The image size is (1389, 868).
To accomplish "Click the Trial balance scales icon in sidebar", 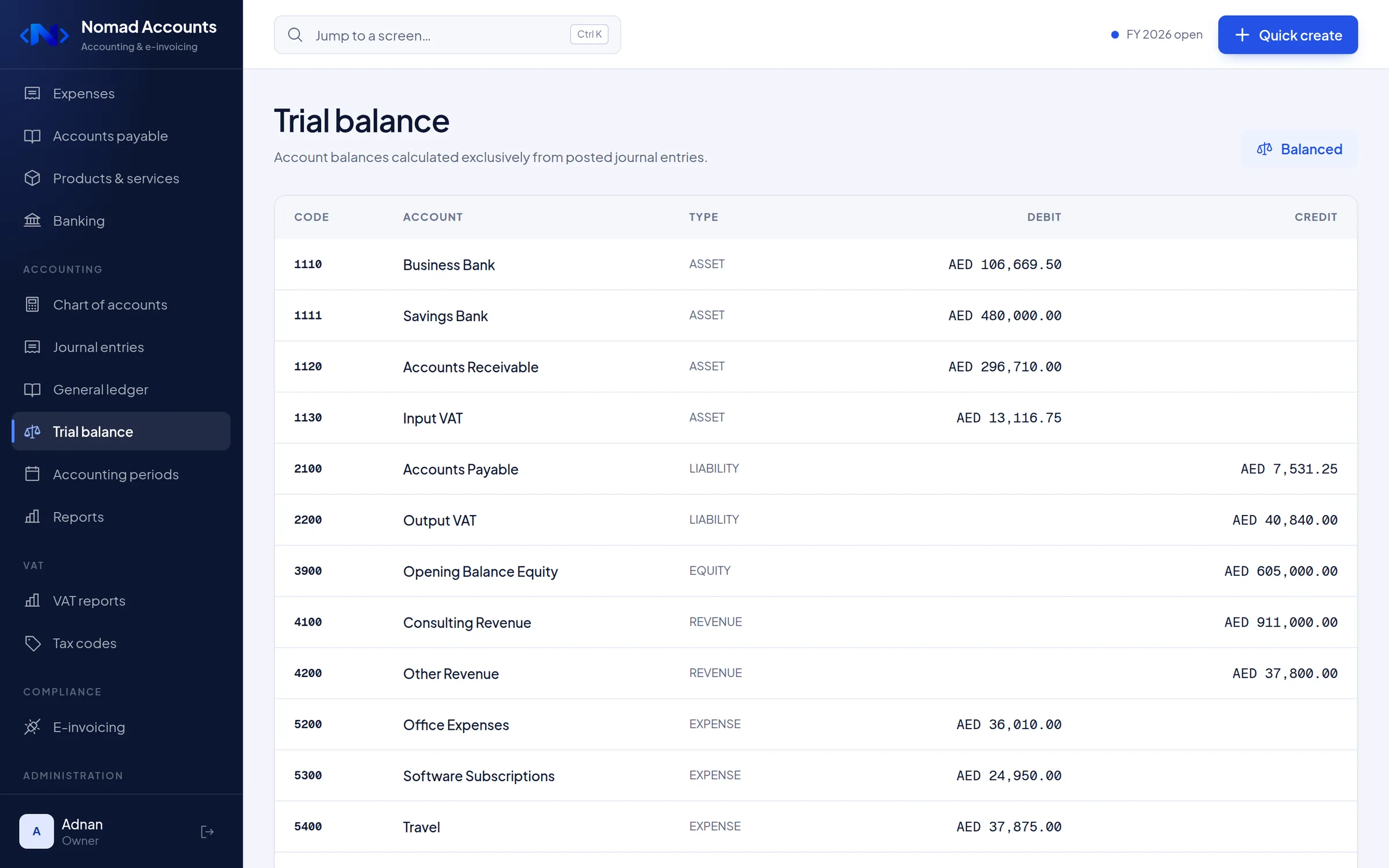I will [32, 432].
